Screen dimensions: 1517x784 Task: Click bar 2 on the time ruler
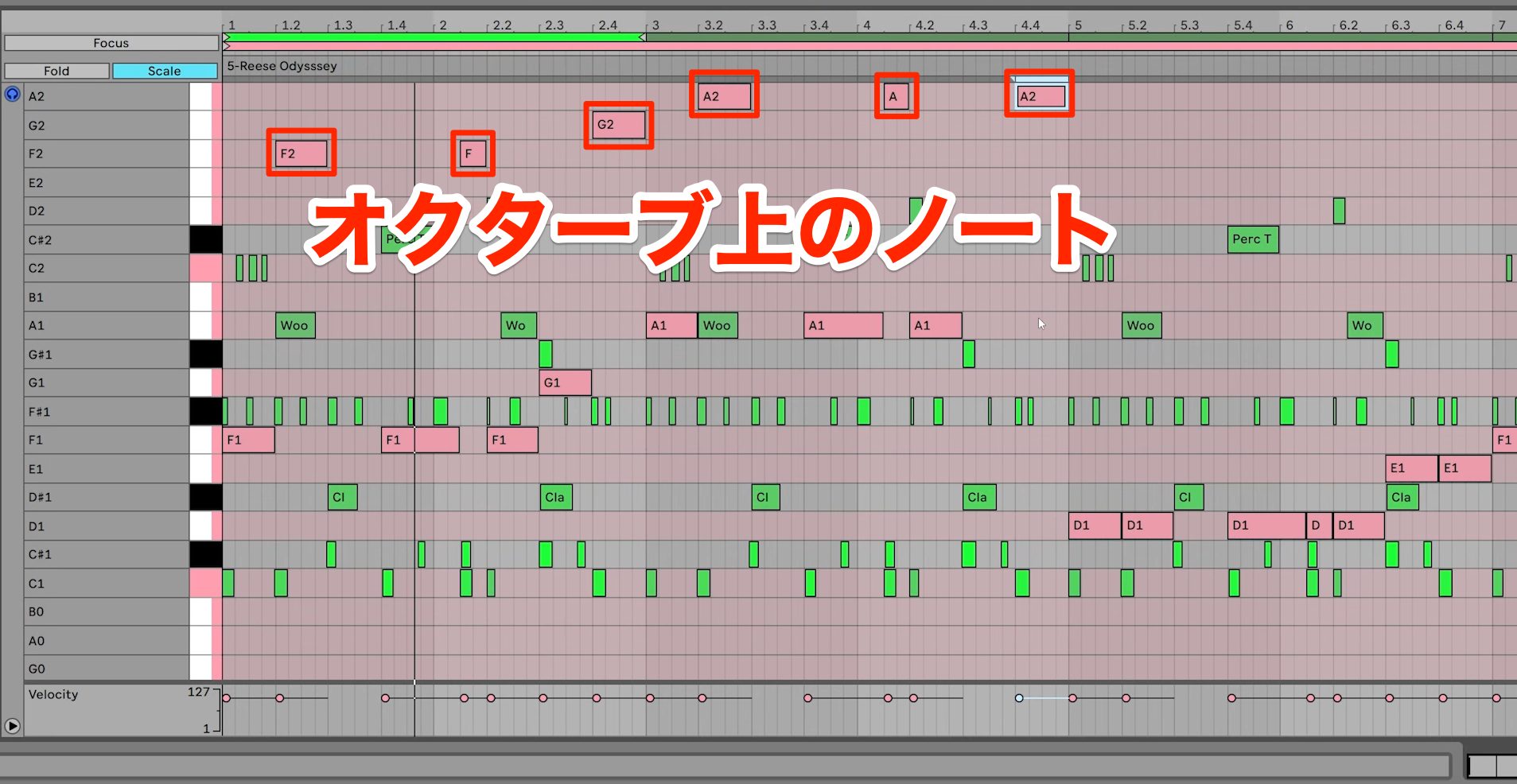[443, 25]
